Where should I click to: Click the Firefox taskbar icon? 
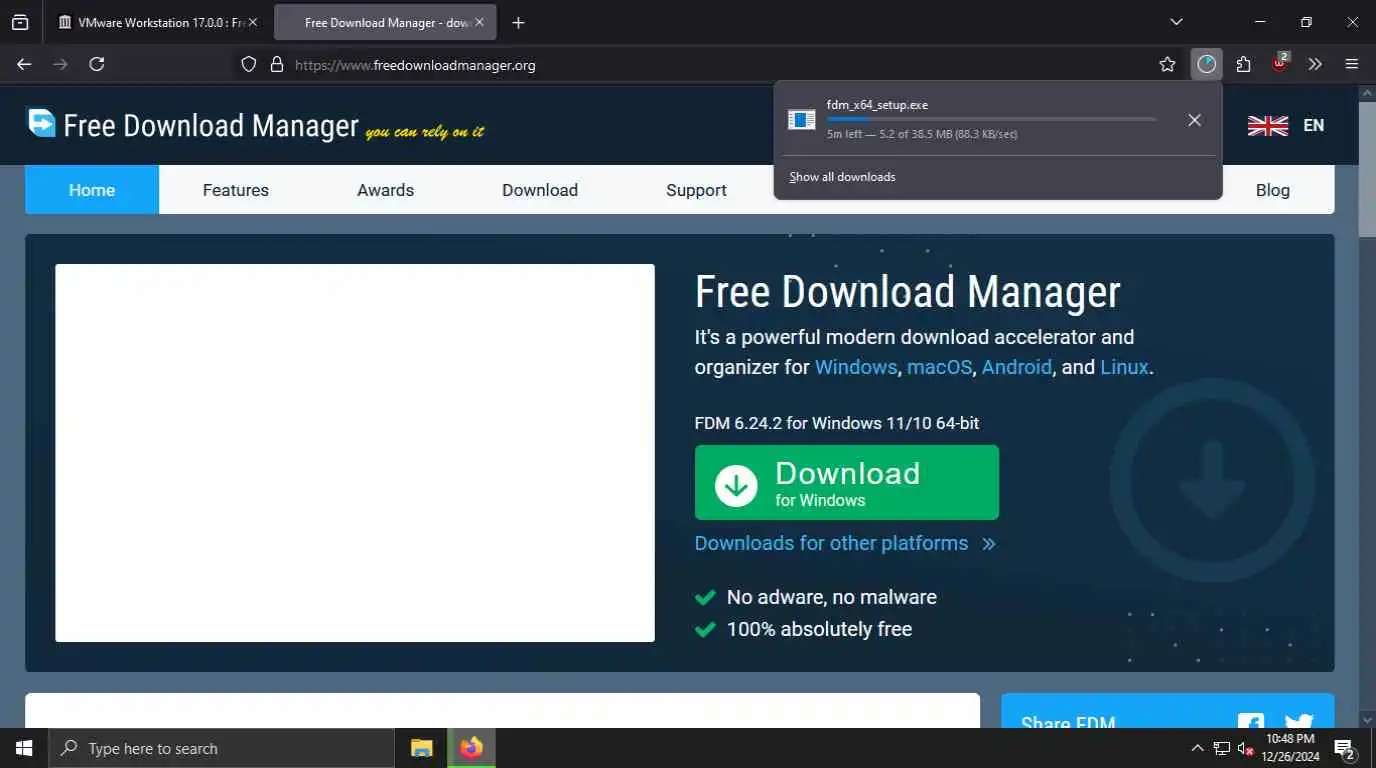click(471, 748)
